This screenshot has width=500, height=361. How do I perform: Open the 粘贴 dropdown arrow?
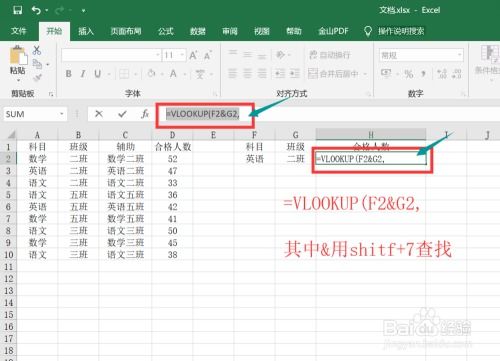click(18, 81)
